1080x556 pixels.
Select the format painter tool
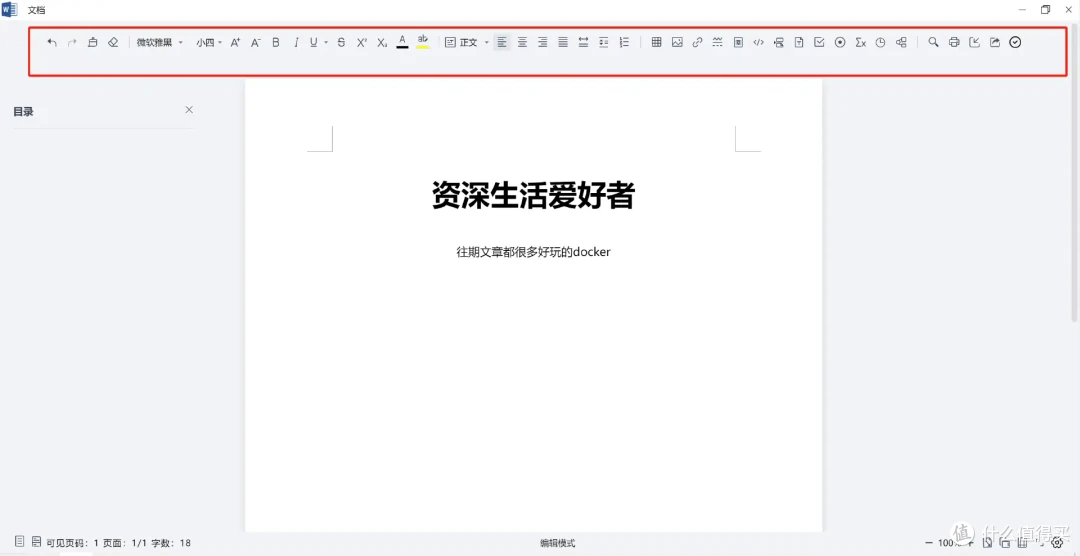pyautogui.click(x=92, y=43)
